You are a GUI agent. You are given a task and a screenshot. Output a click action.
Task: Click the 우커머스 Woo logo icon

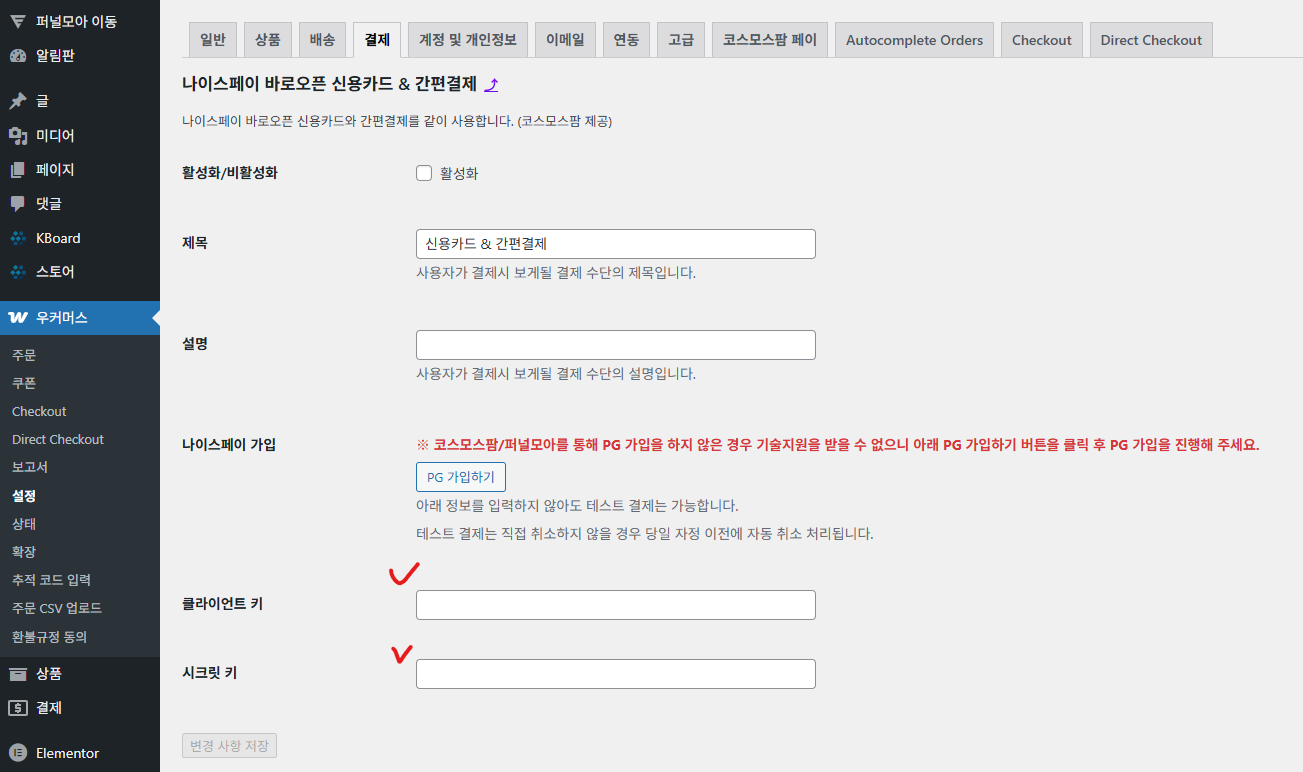pyautogui.click(x=17, y=318)
